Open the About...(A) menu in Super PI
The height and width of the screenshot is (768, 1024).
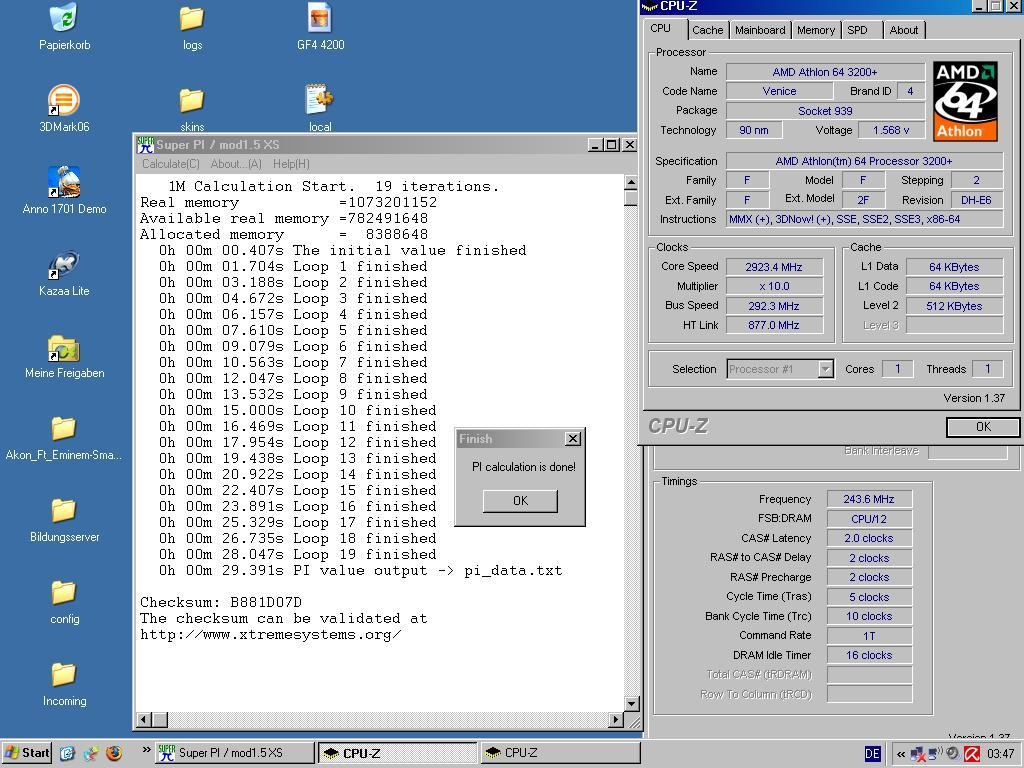236,164
